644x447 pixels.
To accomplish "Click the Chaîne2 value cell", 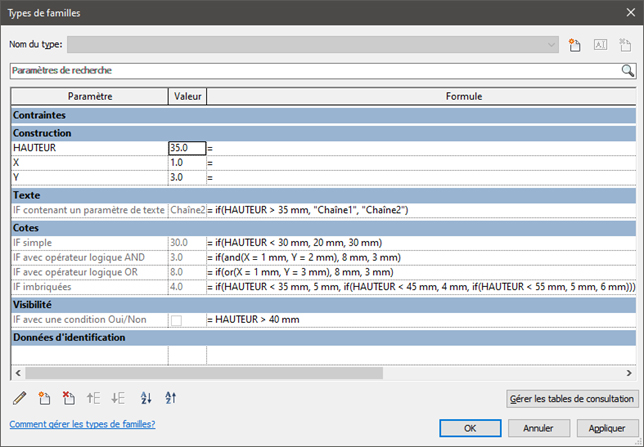I will [187, 210].
